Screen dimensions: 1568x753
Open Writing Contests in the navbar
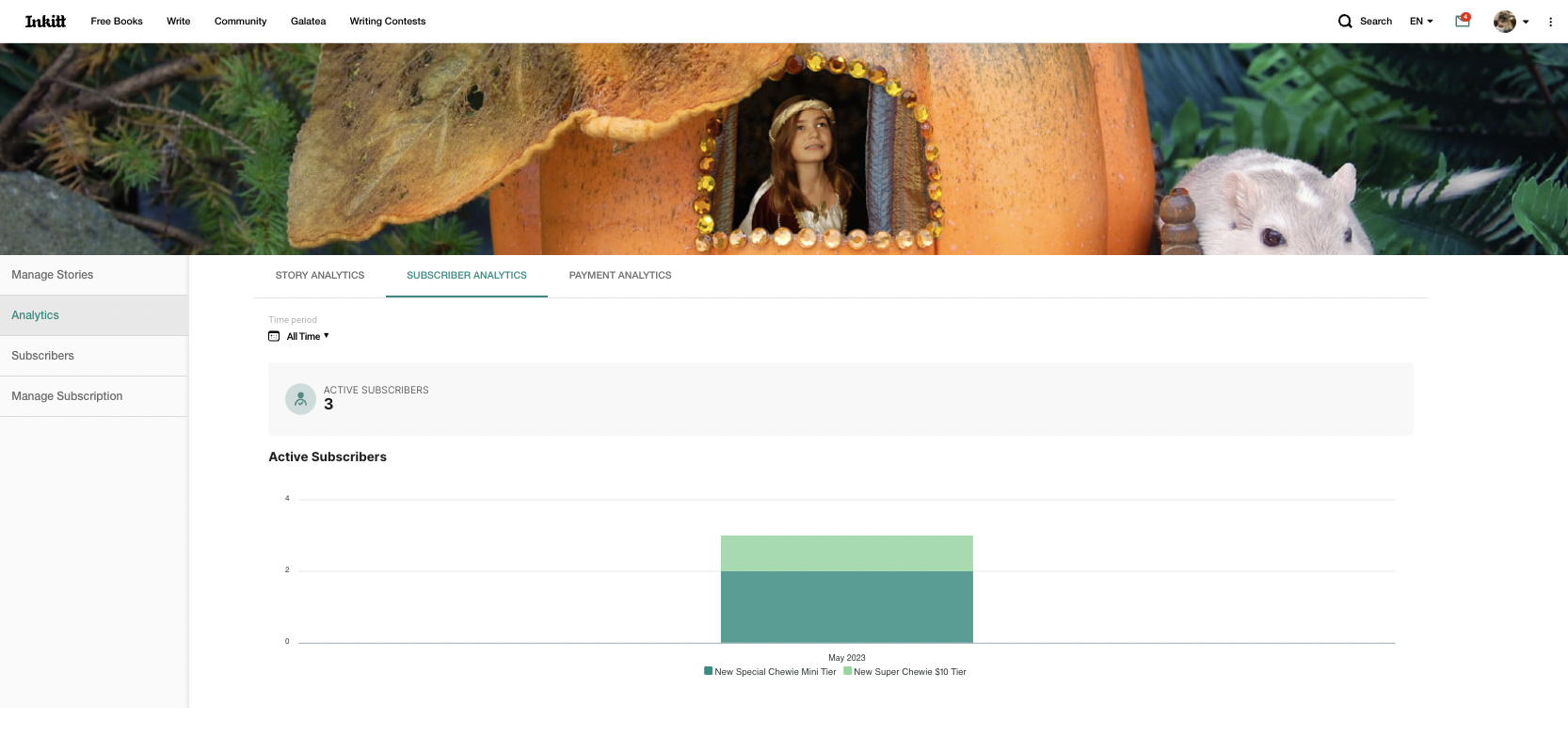point(387,21)
